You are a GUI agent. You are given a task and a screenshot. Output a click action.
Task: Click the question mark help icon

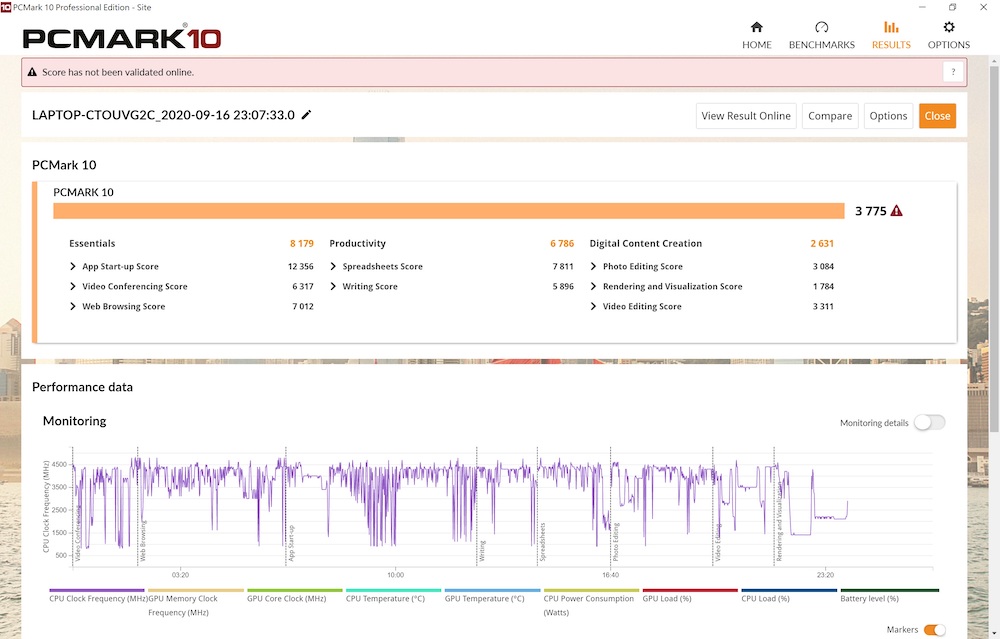pyautogui.click(x=953, y=72)
